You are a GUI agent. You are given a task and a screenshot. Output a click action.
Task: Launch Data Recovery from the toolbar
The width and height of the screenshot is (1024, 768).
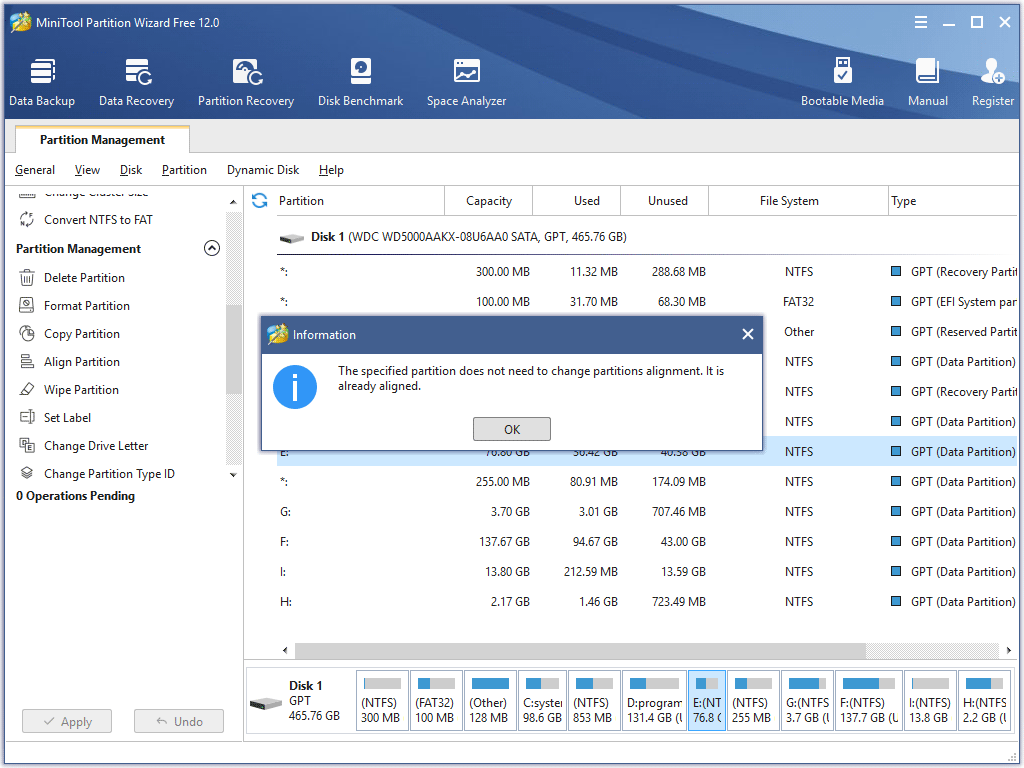[136, 82]
